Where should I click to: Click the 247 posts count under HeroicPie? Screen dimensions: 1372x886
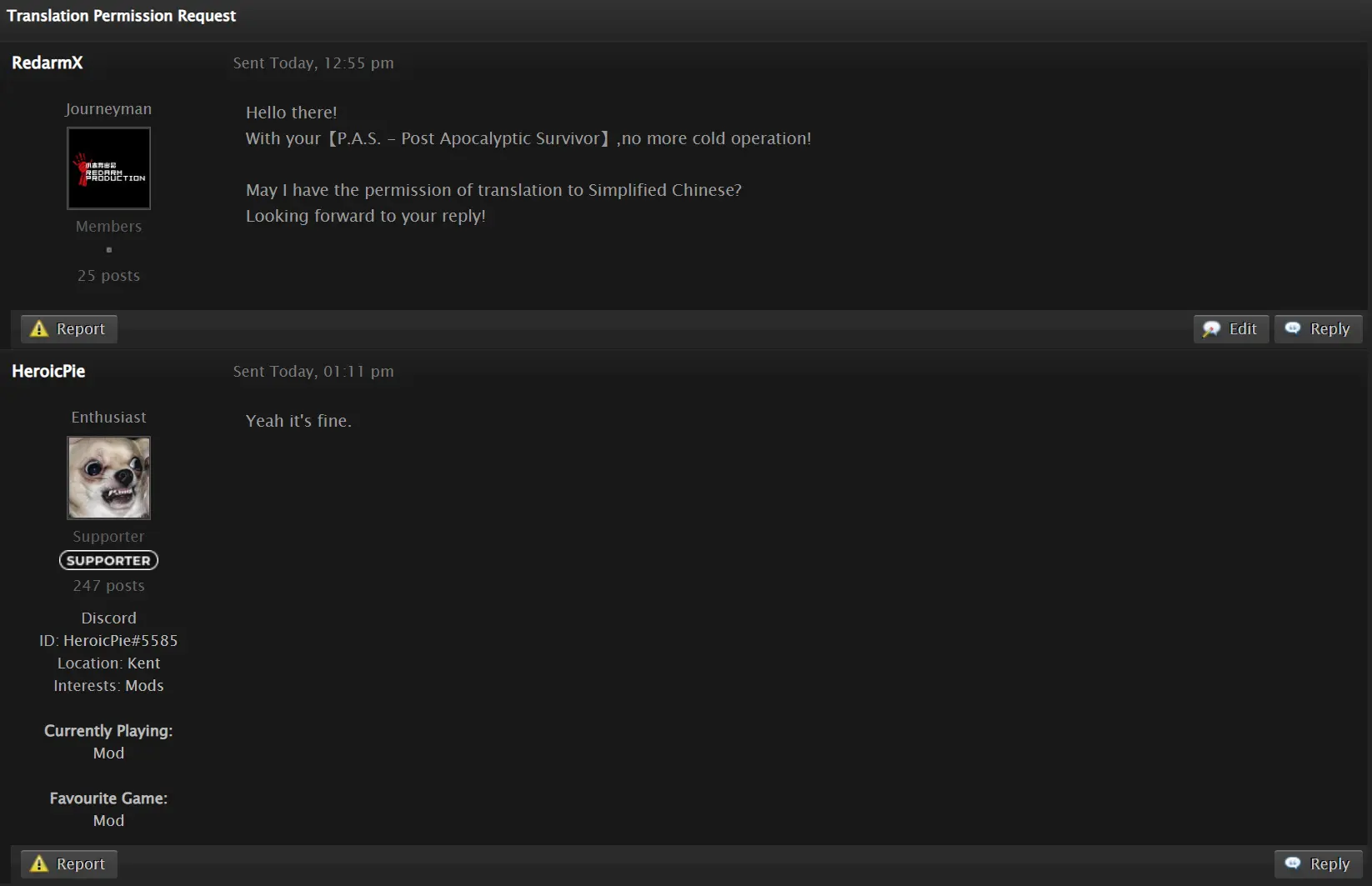click(108, 586)
